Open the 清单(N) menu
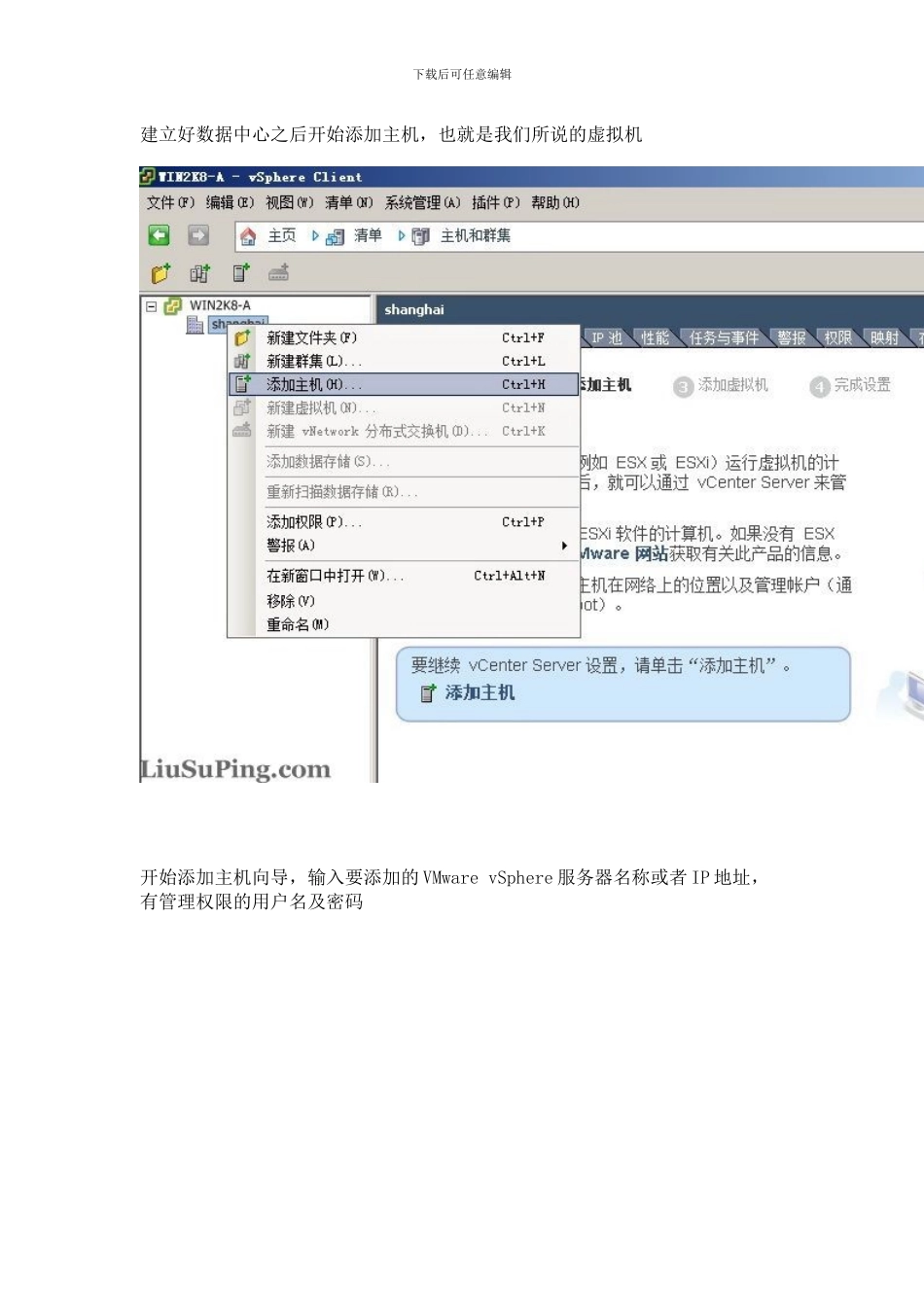924x1307 pixels. click(349, 202)
